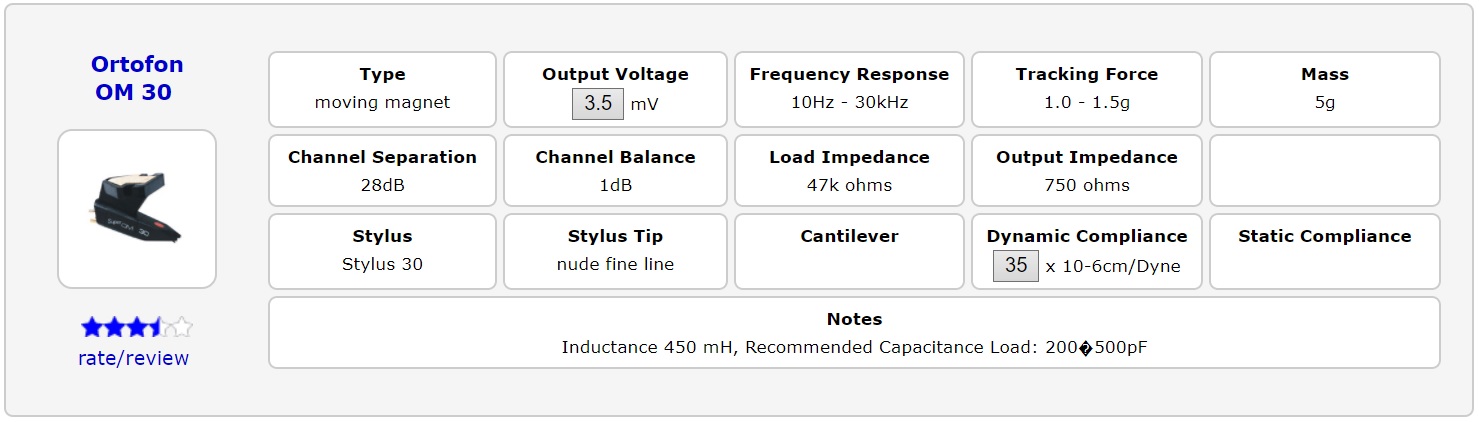Select the Load Impedance 47k ohms cell
1479x422 pixels.
tap(849, 171)
